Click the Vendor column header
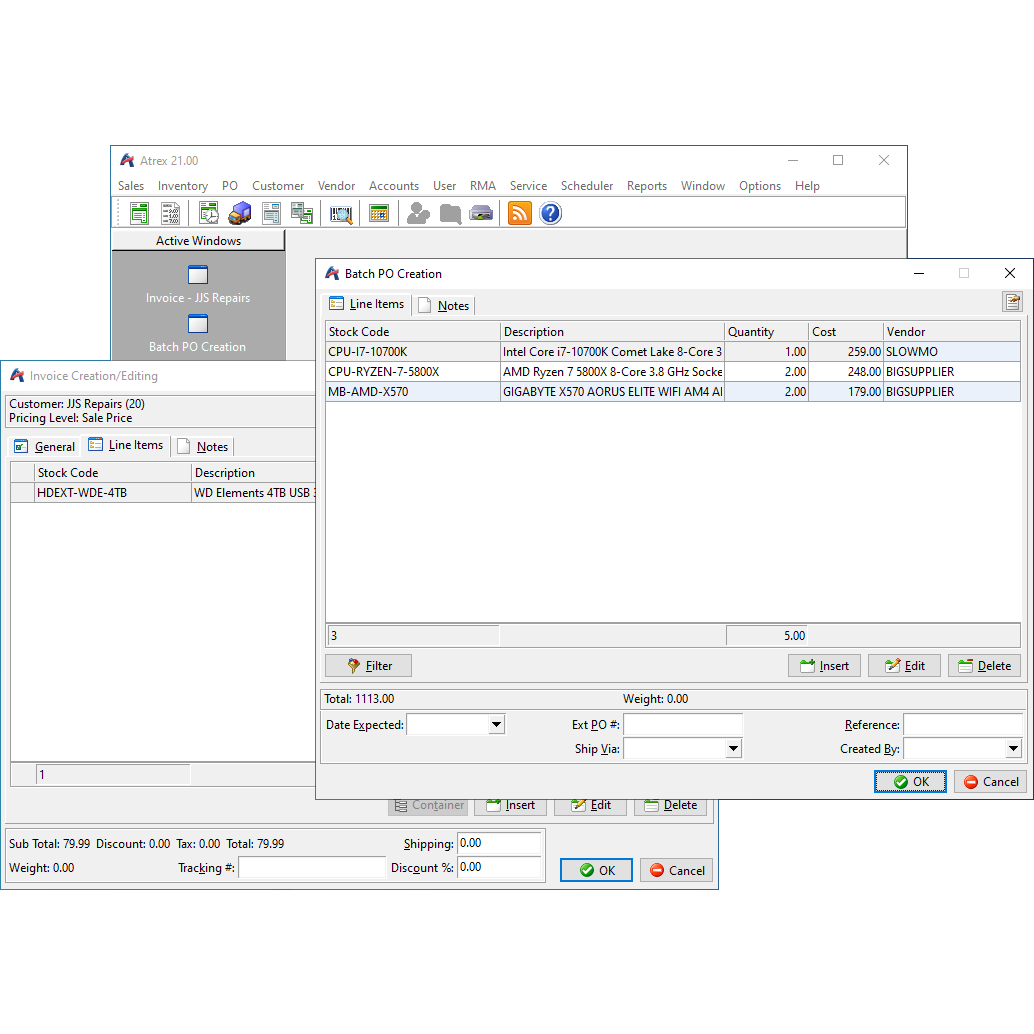 pos(952,332)
